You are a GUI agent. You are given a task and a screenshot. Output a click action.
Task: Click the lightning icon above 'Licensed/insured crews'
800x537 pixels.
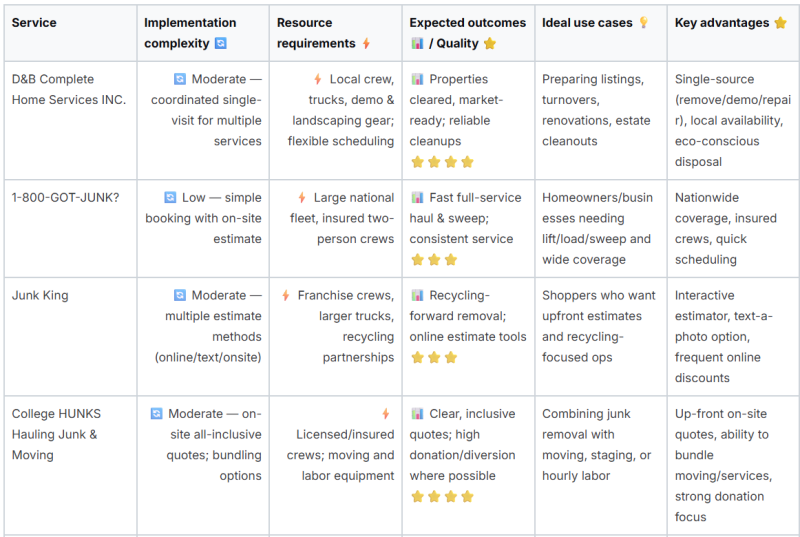386,414
